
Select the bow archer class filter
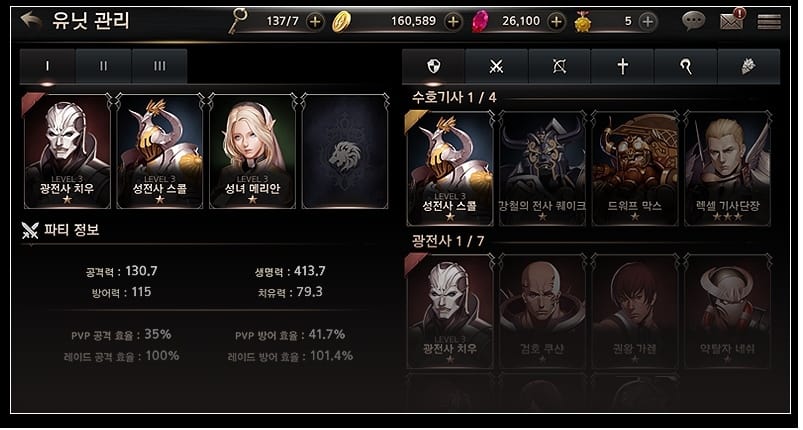(559, 66)
